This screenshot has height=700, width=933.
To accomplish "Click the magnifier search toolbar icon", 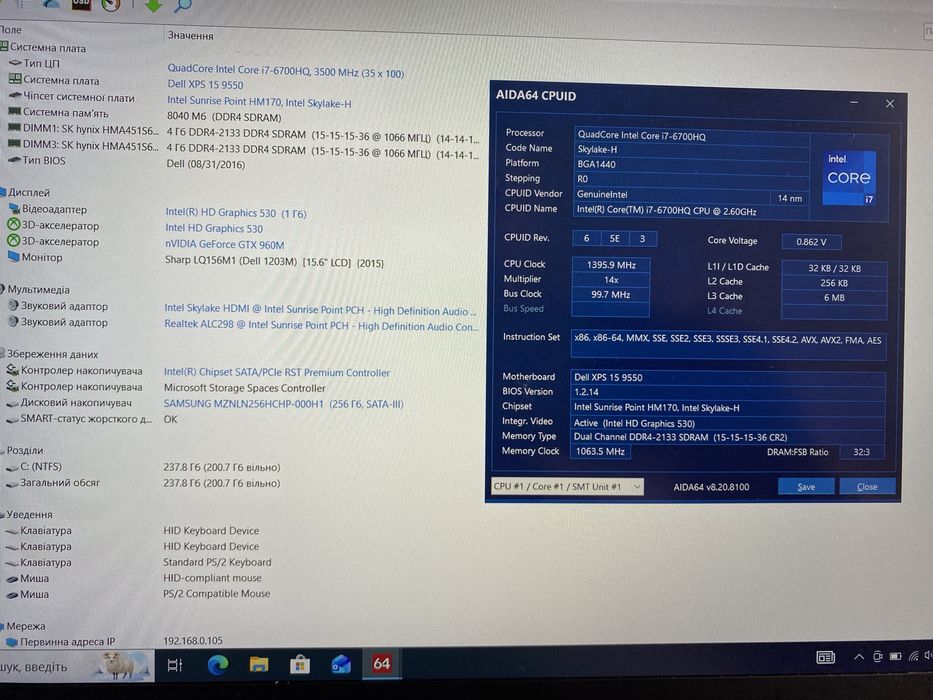I will click(183, 5).
